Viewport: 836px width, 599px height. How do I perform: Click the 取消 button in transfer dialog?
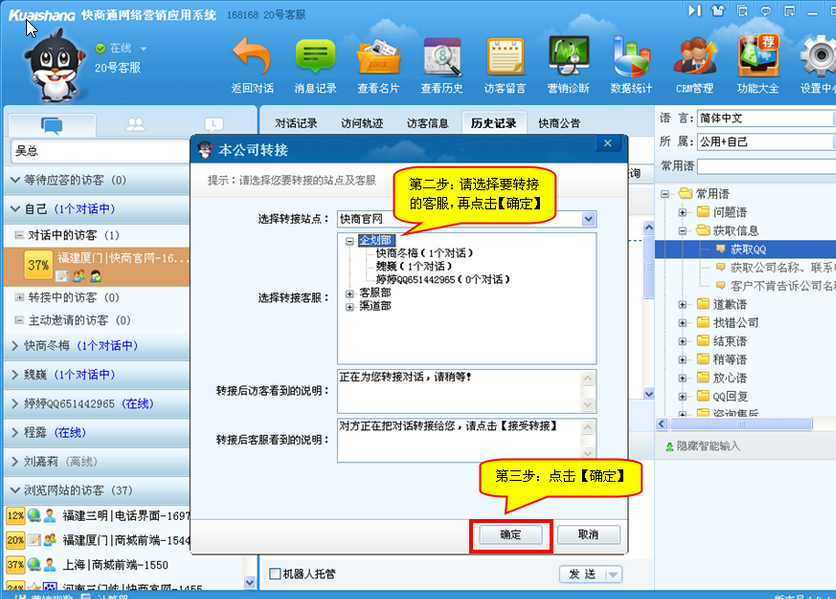click(589, 534)
